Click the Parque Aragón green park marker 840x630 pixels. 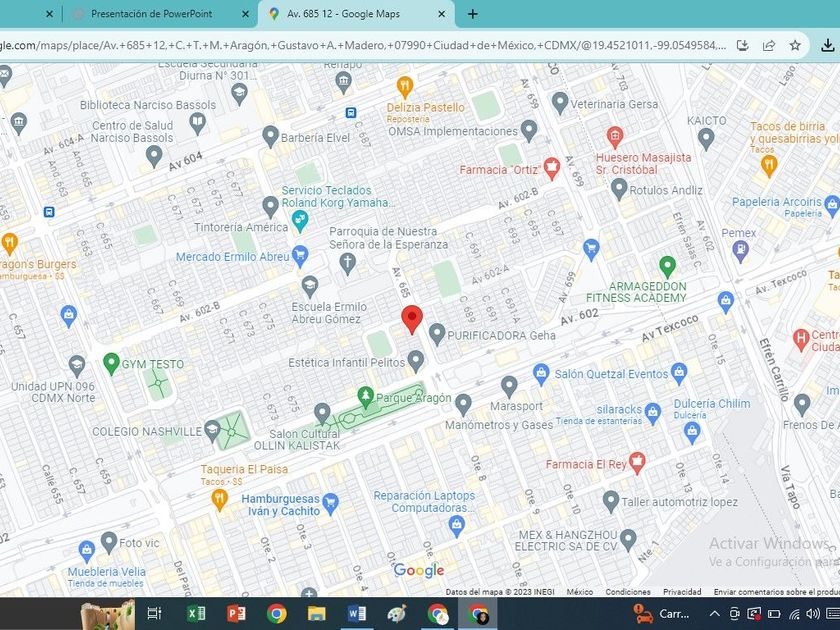coord(365,398)
